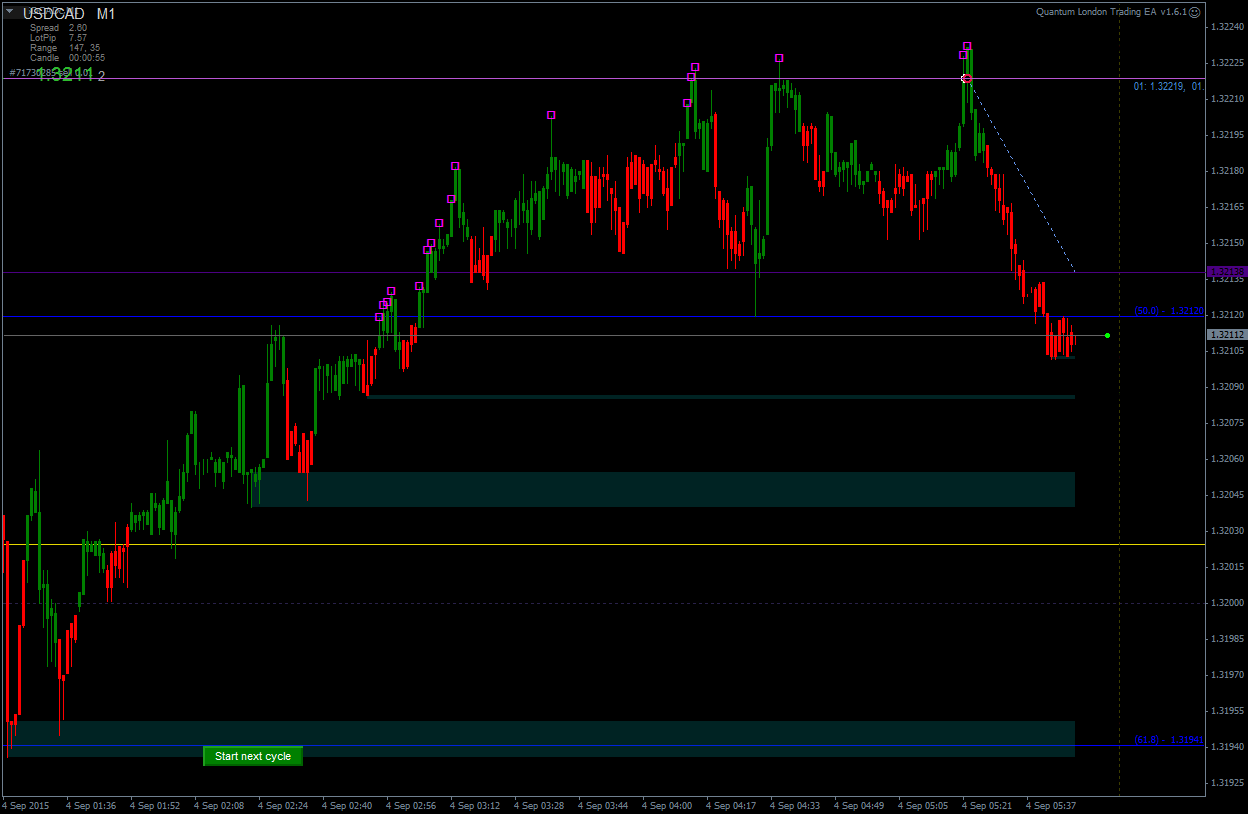Click the 01: 1.32219 order label
Screen dimensions: 1248x814
(x=1168, y=87)
